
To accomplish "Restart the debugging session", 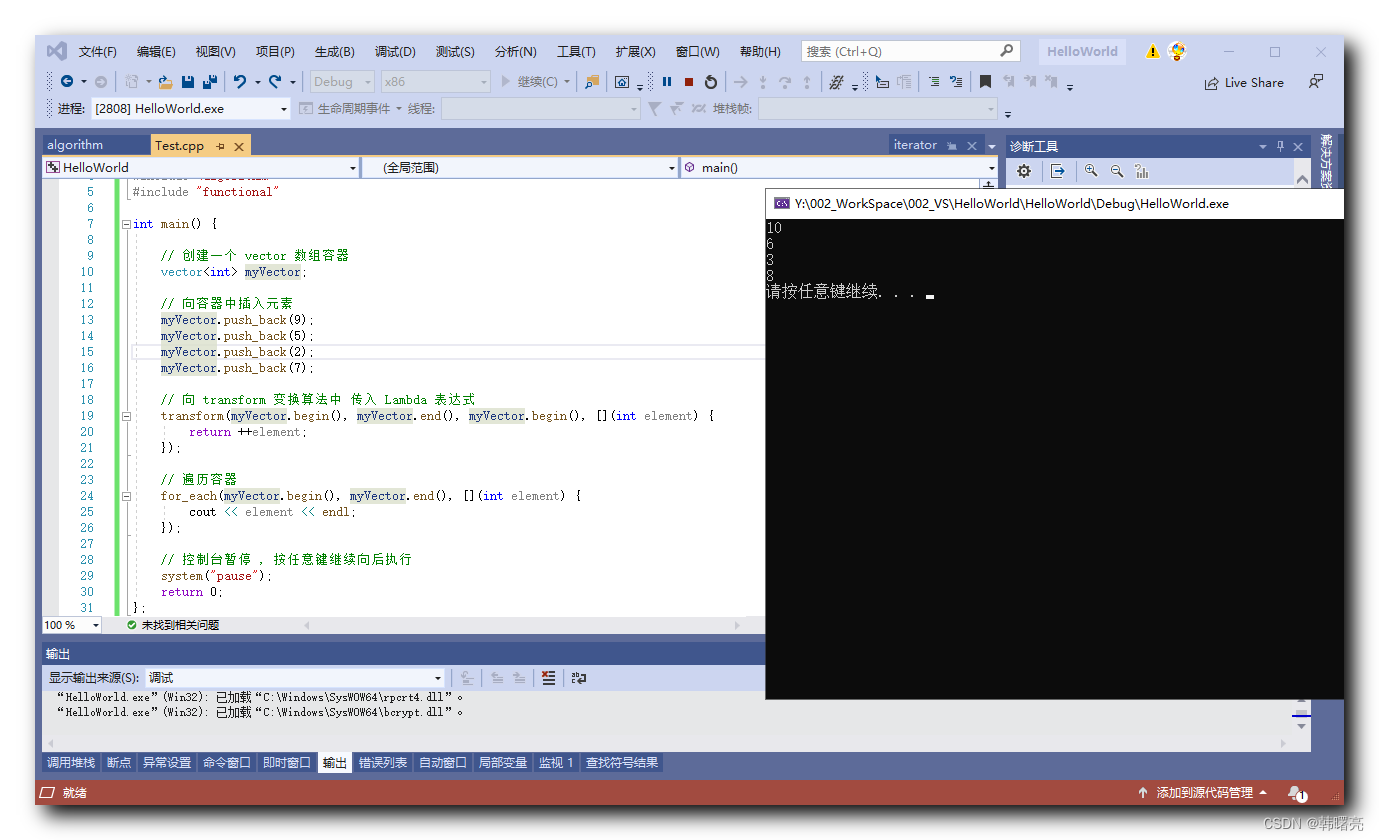I will pyautogui.click(x=708, y=82).
